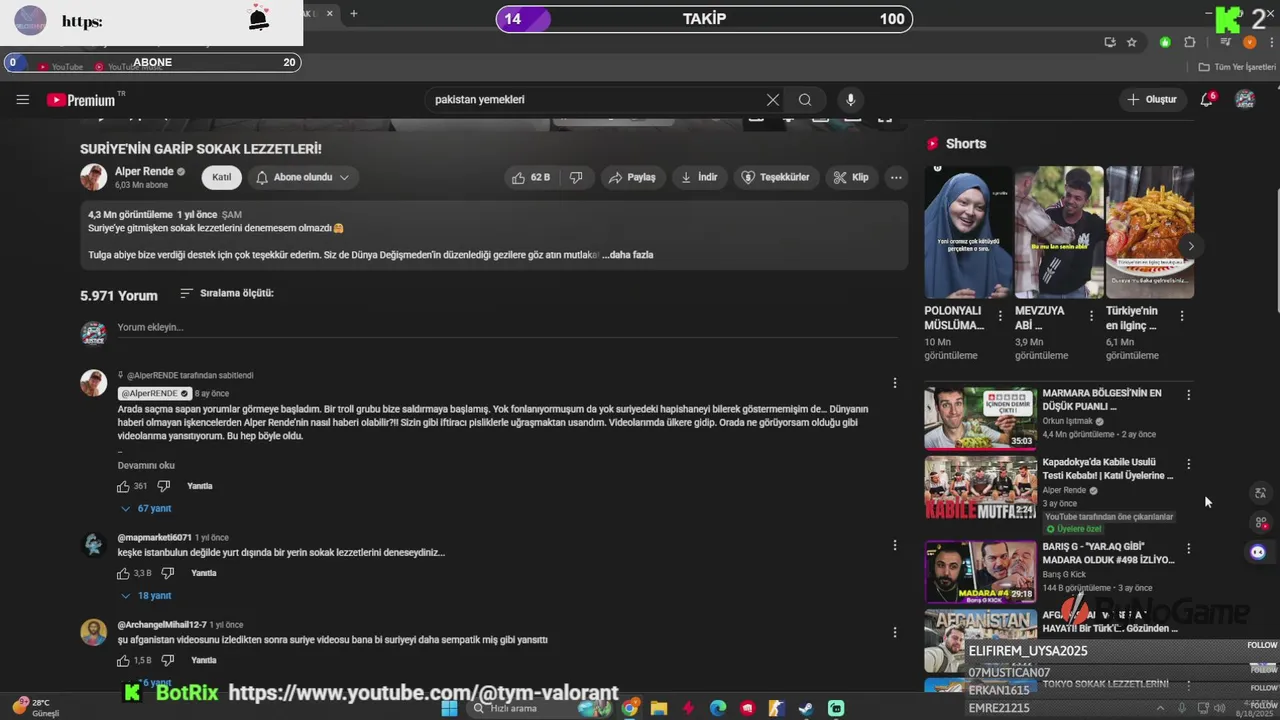The width and height of the screenshot is (1280, 720).
Task: Dislike the video
Action: pyautogui.click(x=576, y=177)
